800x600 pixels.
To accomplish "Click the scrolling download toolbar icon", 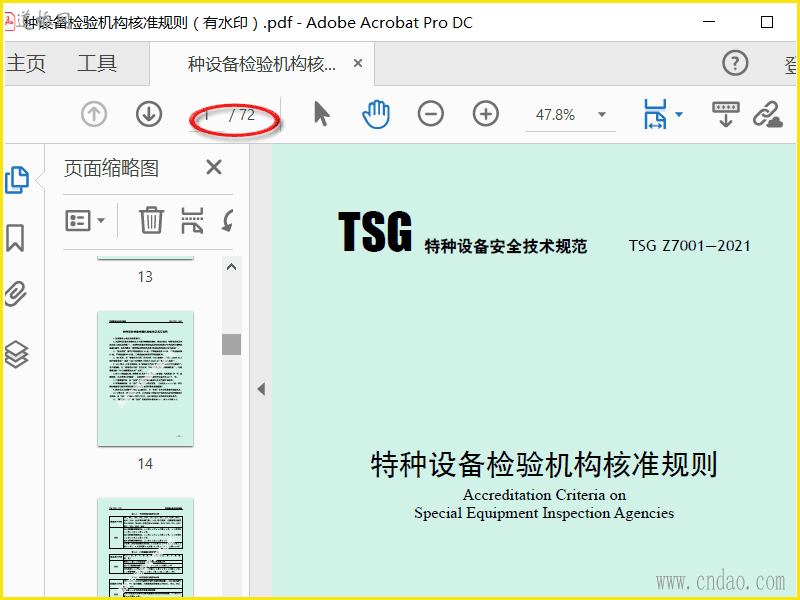I will 726,114.
